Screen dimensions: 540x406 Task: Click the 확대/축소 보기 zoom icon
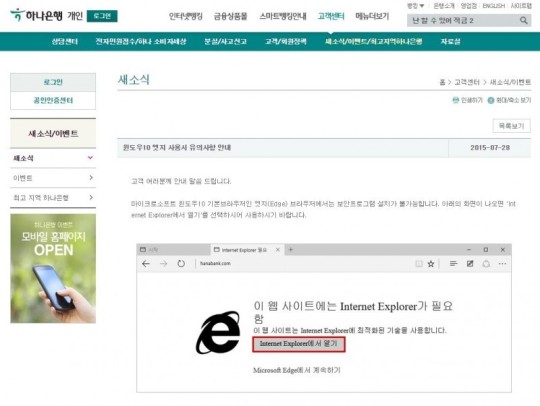(x=491, y=100)
